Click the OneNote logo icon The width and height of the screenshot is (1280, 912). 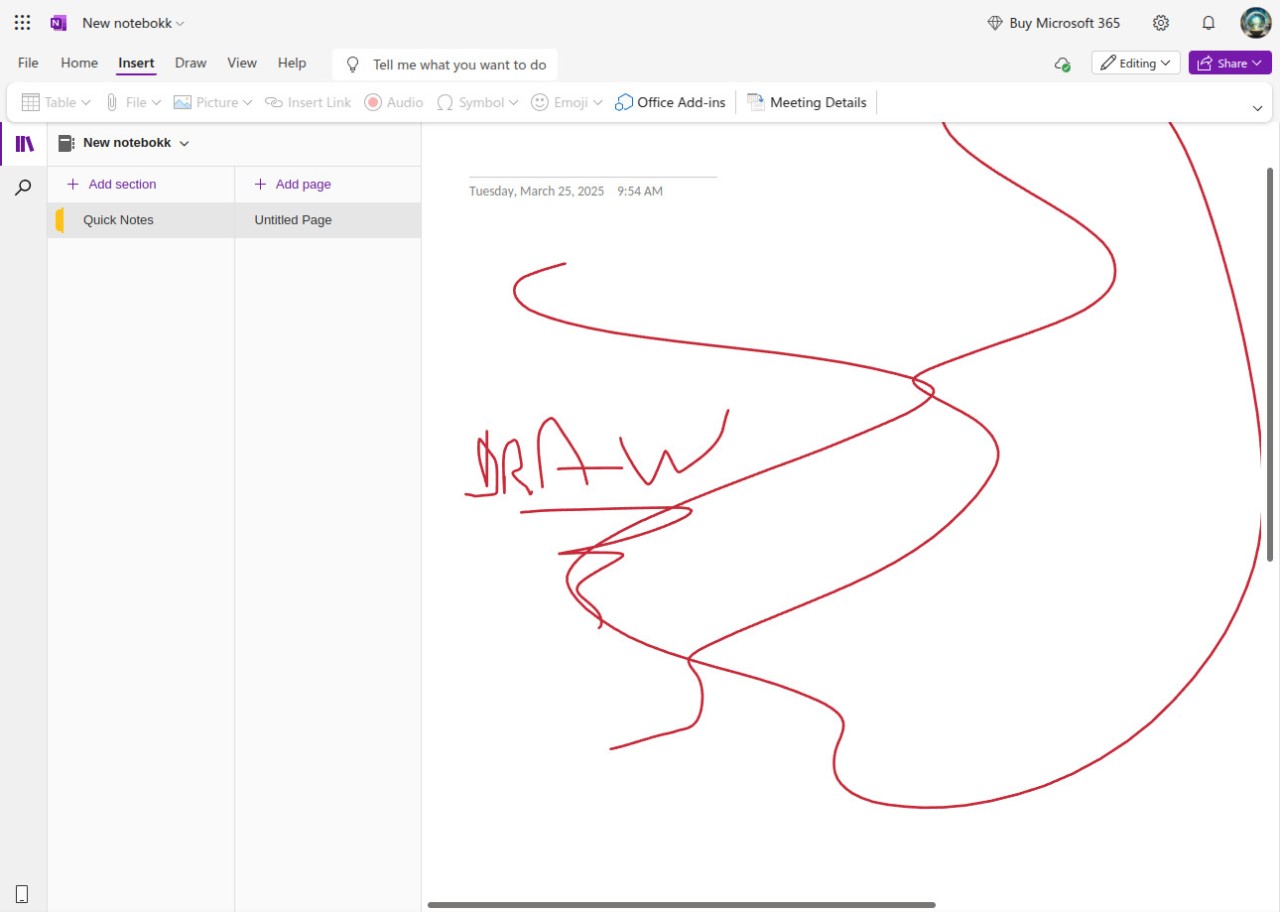tap(59, 23)
